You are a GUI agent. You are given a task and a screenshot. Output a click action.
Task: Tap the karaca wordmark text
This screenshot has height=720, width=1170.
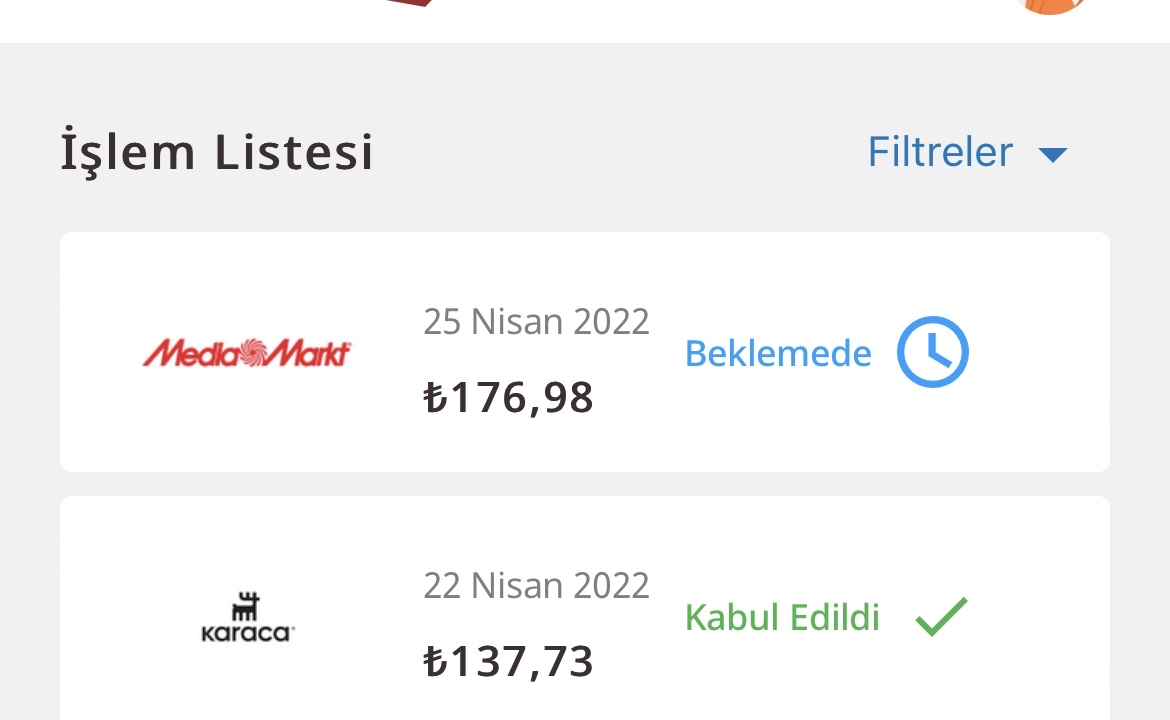pos(246,633)
